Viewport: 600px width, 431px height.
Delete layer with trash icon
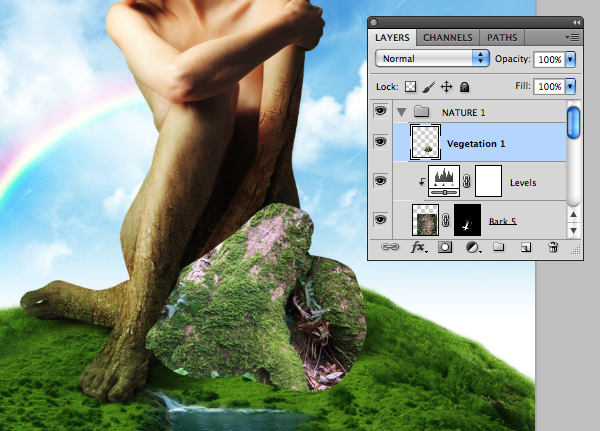click(x=553, y=247)
